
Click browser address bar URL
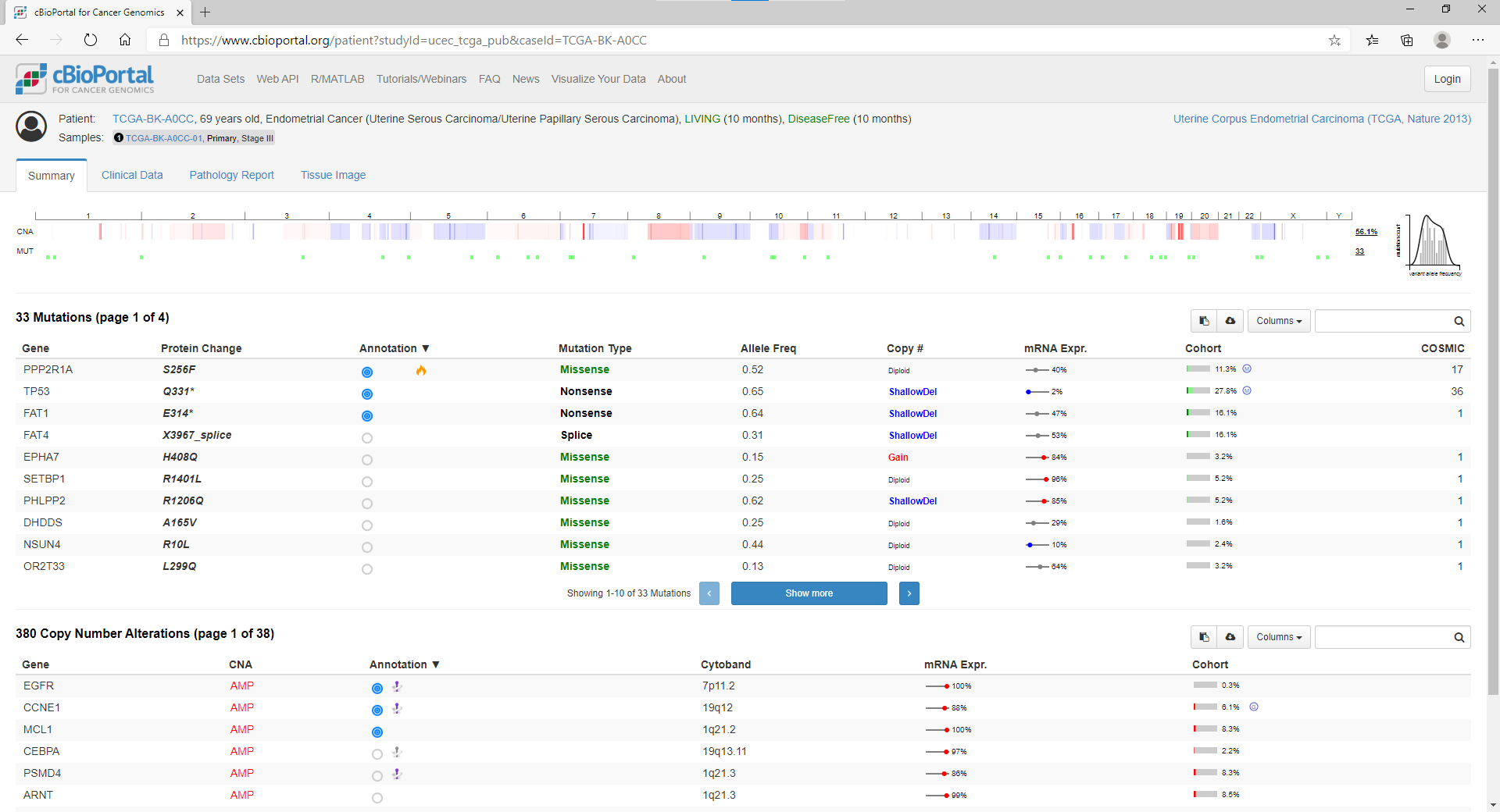pyautogui.click(x=414, y=40)
